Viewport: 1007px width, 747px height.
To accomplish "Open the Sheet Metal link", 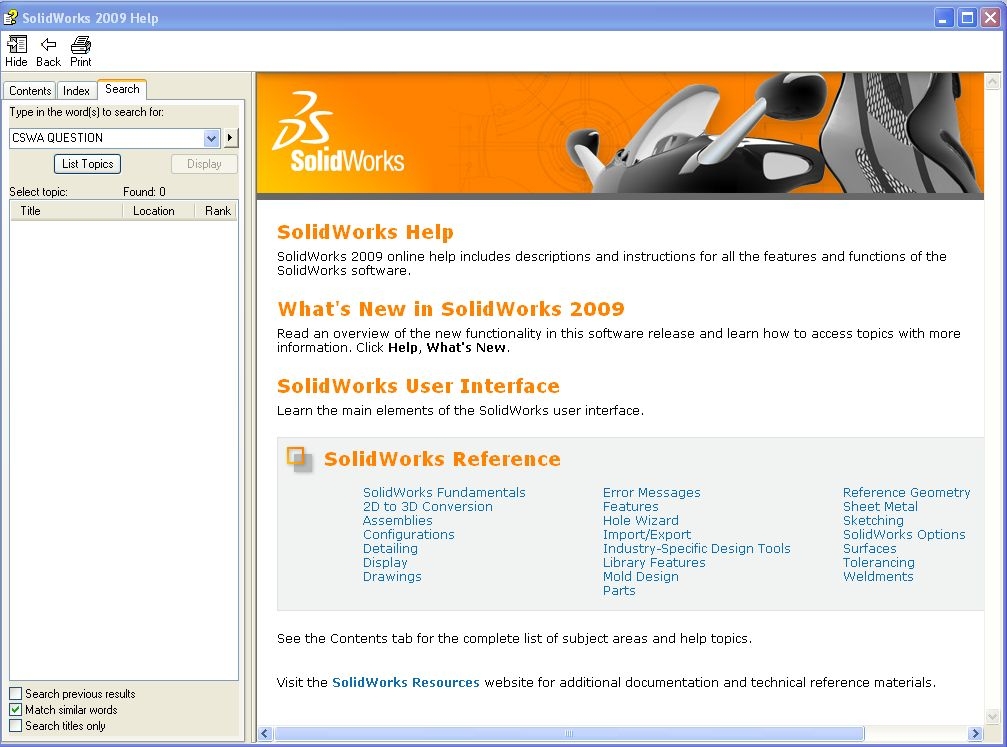I will coord(880,507).
